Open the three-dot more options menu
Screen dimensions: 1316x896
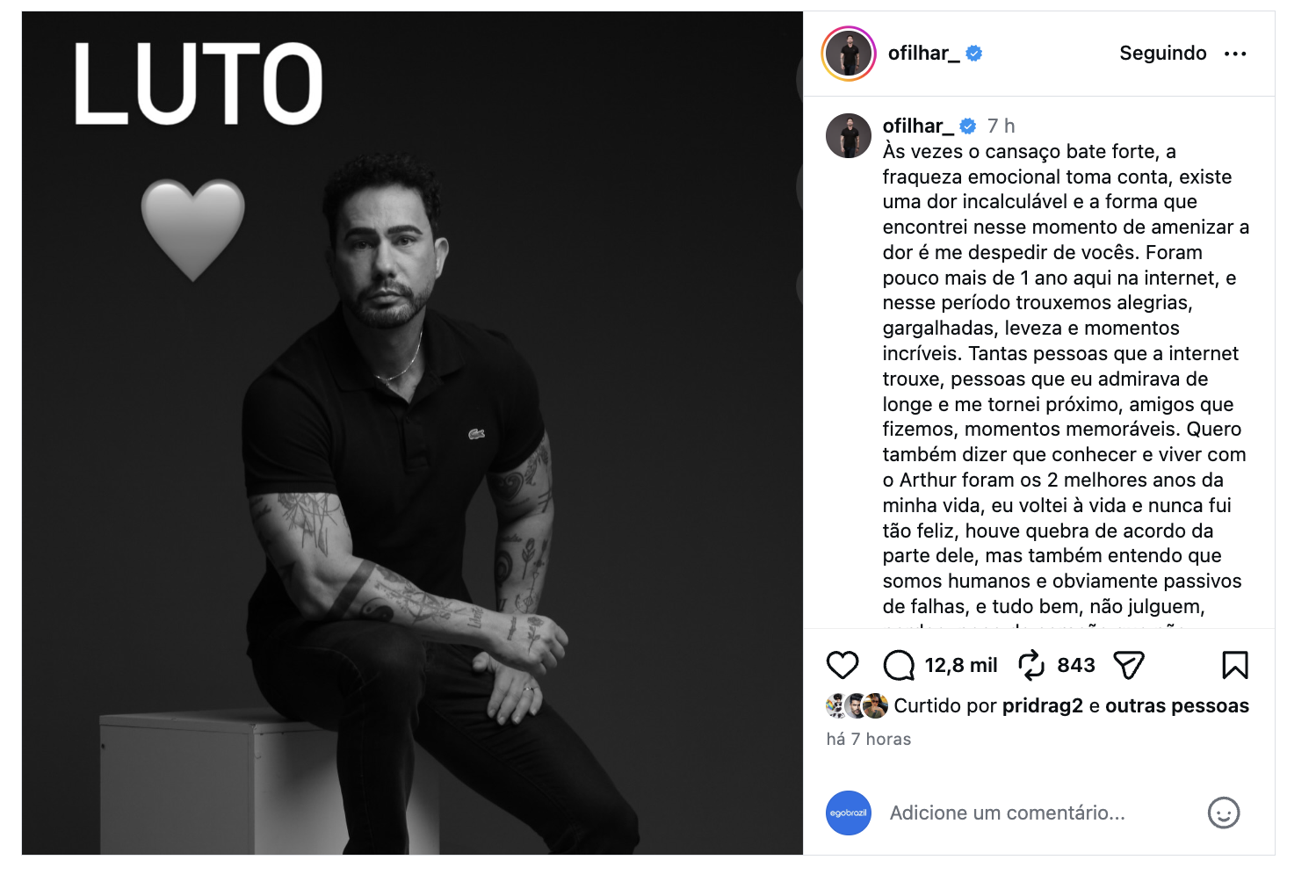[1235, 54]
